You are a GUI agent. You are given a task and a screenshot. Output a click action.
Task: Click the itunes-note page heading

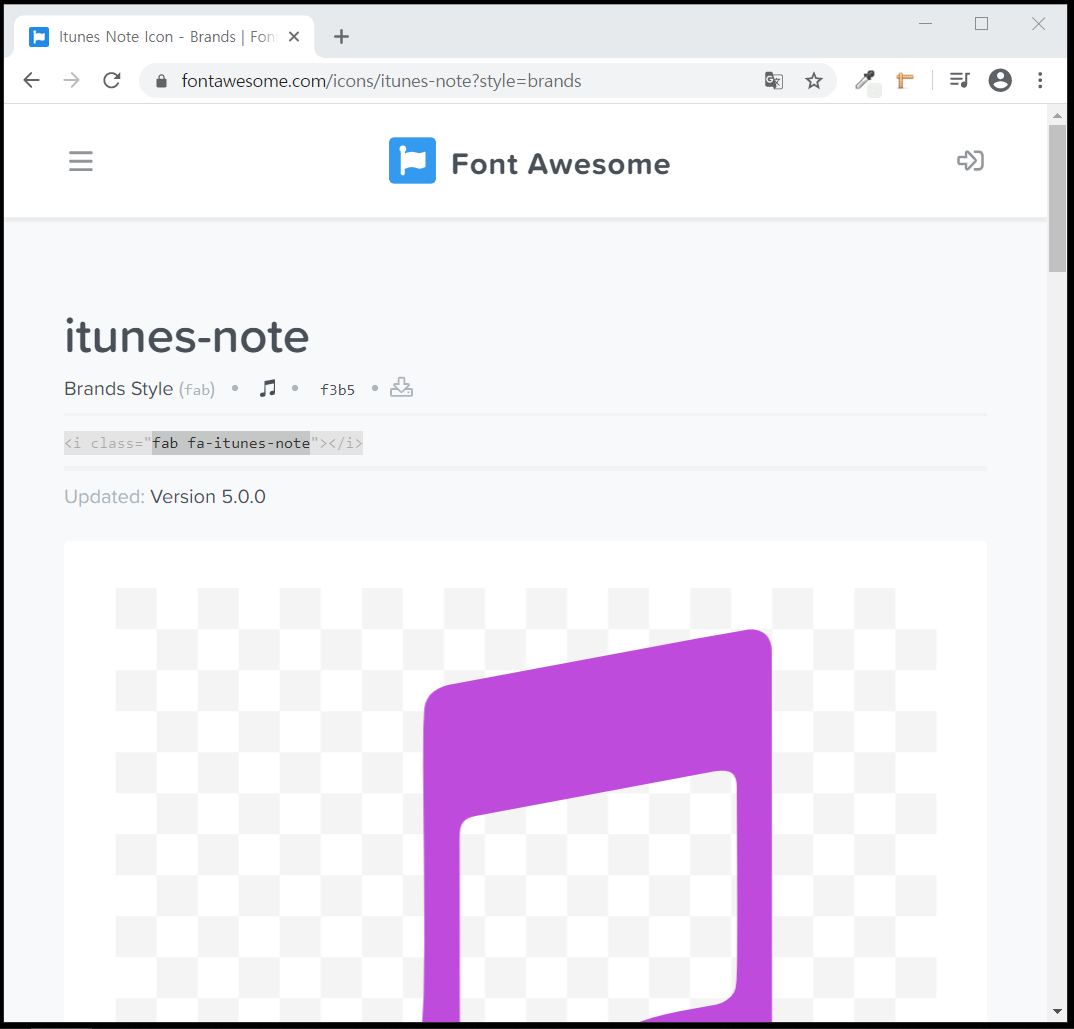click(x=186, y=336)
